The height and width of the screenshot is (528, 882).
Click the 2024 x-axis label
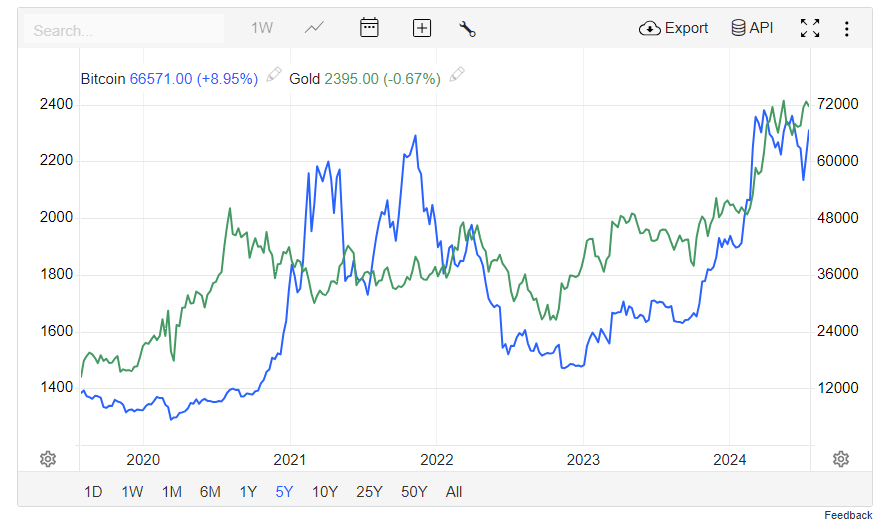pos(730,459)
